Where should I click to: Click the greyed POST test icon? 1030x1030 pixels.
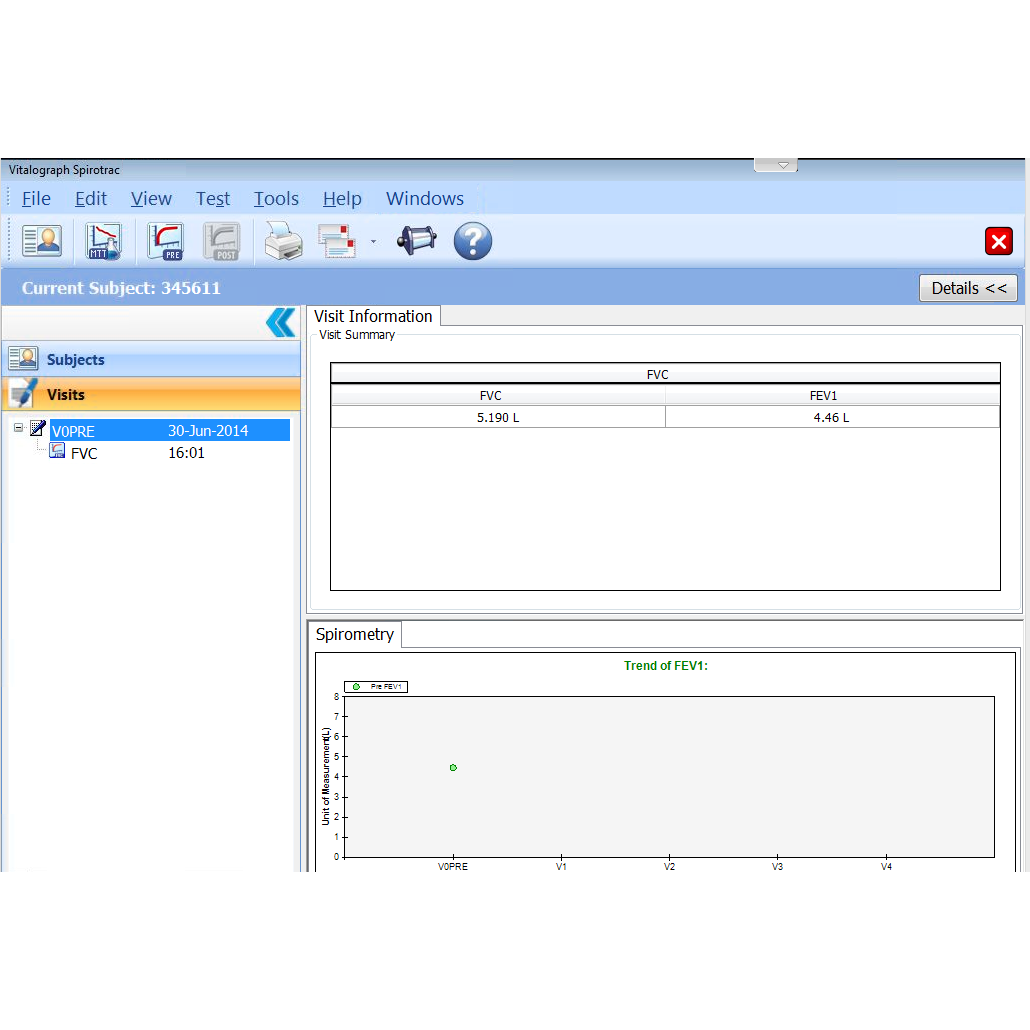222,241
